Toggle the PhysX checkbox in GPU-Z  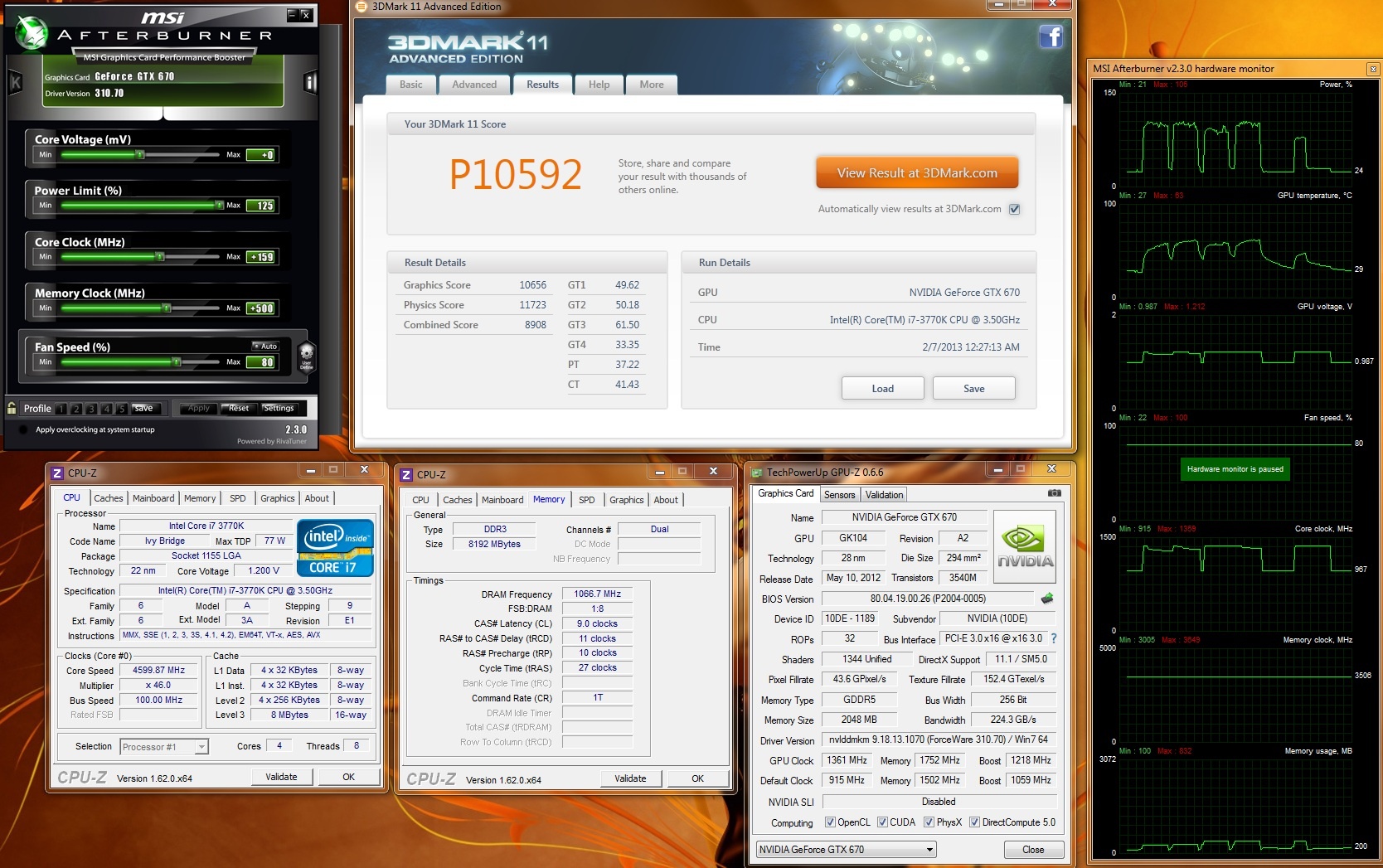click(x=929, y=822)
